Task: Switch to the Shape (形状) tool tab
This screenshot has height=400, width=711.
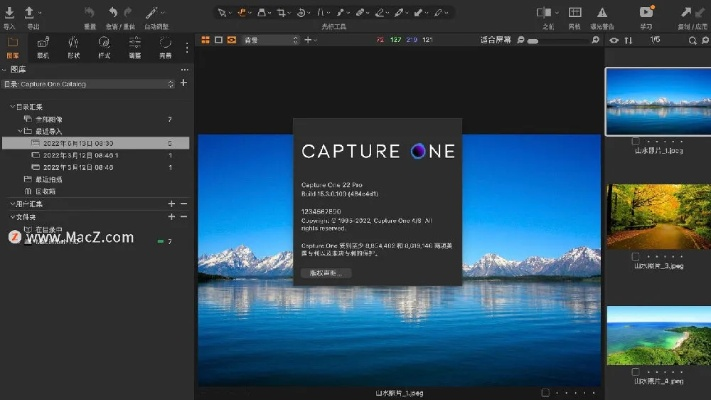Action: 73,43
